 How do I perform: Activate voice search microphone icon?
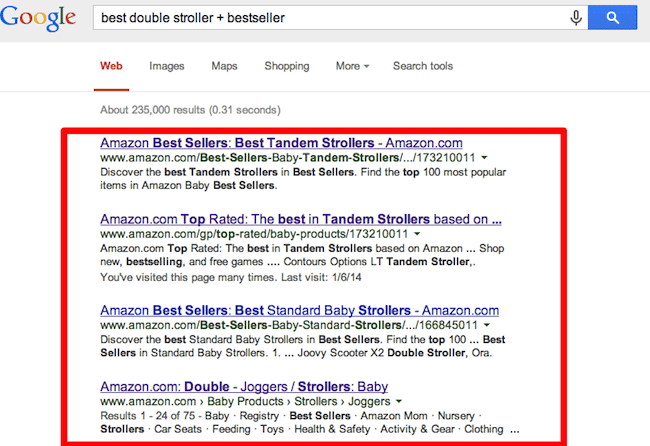coord(576,17)
